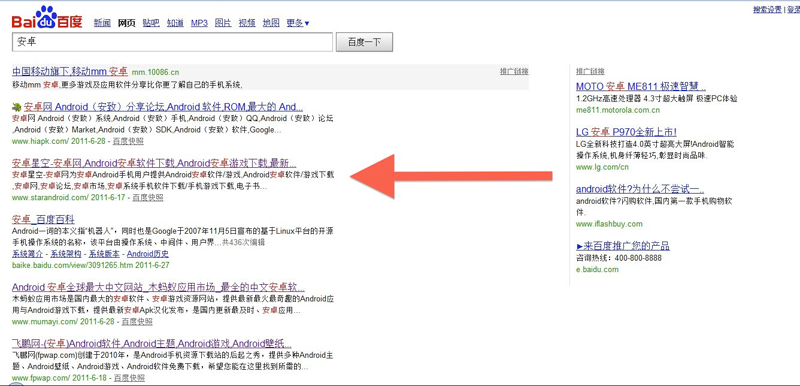Open 百度快照 for www.starandroid.com result
800x386 pixels.
pyautogui.click(x=148, y=197)
